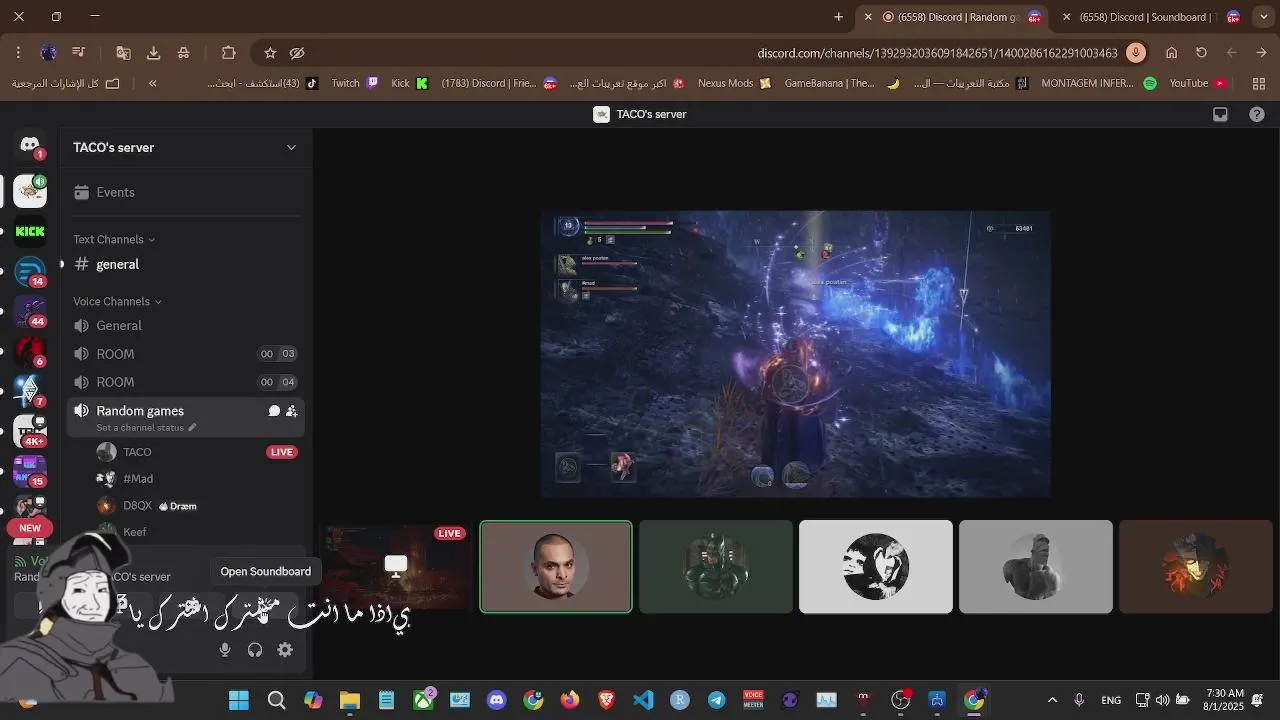Open Telegram from taskbar
This screenshot has width=1280, height=720.
717,700
